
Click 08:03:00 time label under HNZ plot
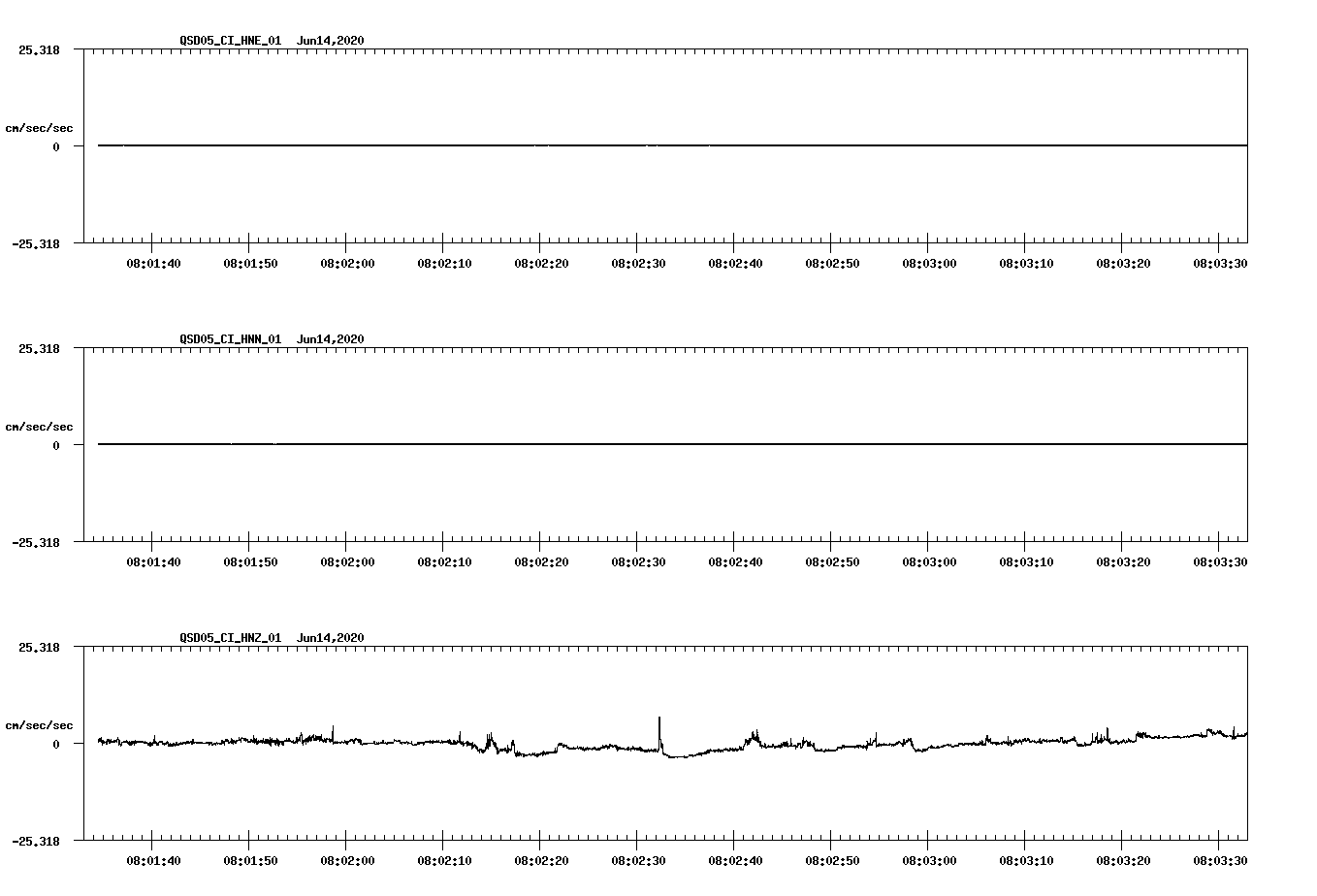pyautogui.click(x=929, y=860)
